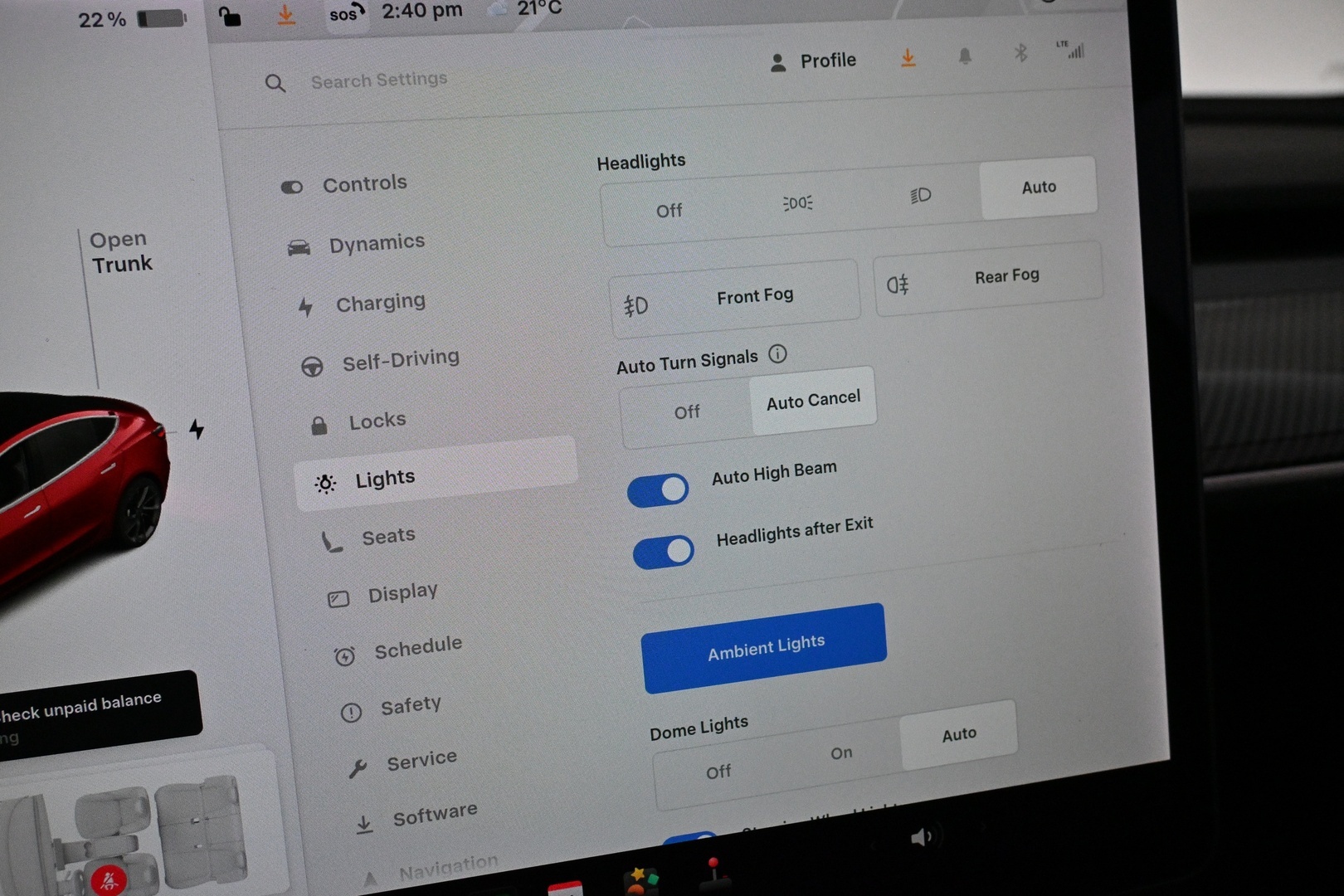
Task: Tap the orange software download icon near Profile
Action: tap(908, 58)
